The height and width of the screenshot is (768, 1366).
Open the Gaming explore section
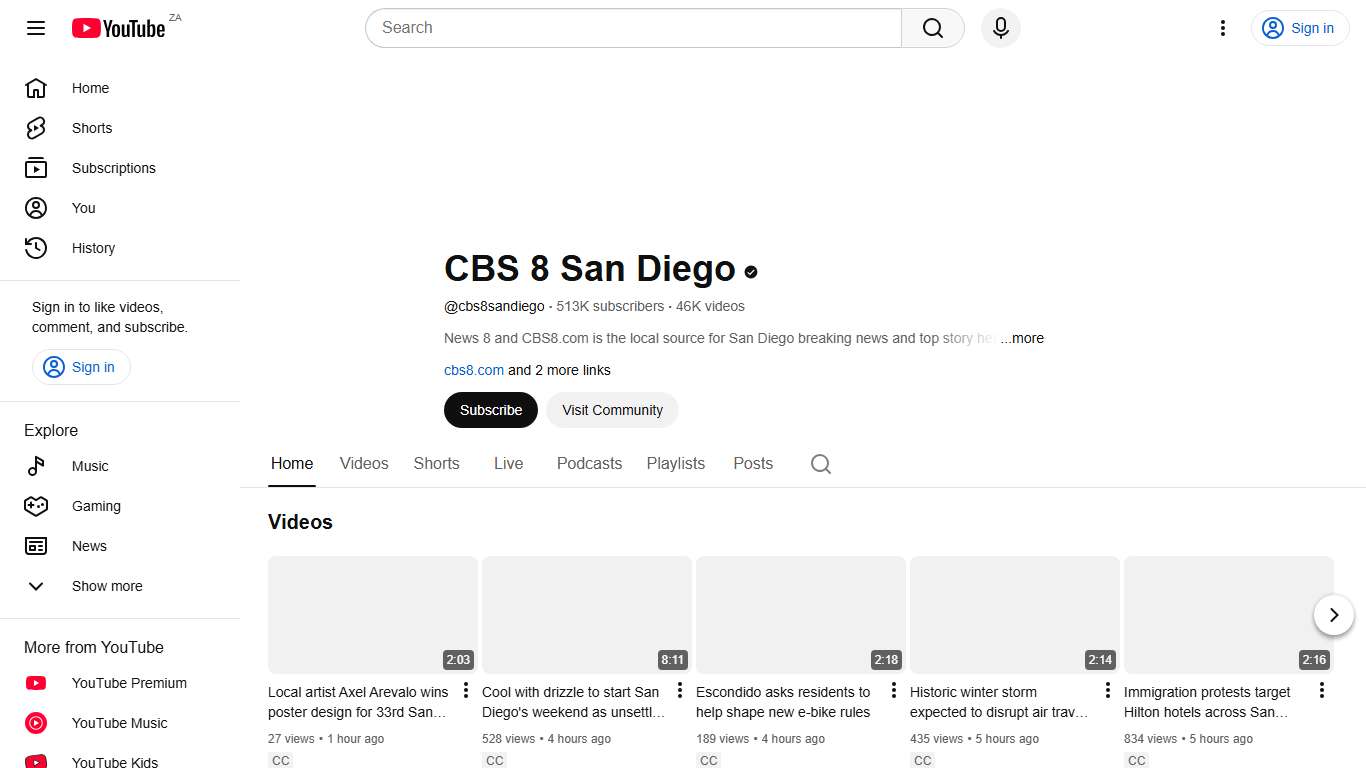pos(96,506)
